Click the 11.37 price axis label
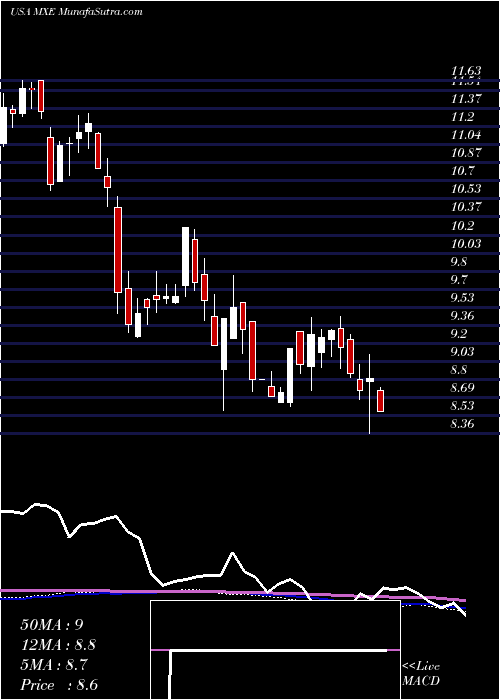Image resolution: width=500 pixels, height=700 pixels. [466, 99]
